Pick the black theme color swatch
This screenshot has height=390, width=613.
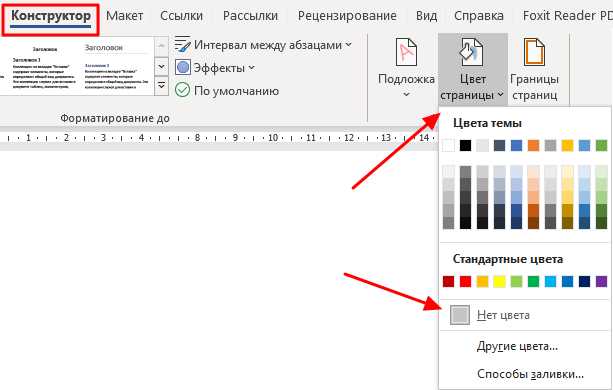click(465, 146)
